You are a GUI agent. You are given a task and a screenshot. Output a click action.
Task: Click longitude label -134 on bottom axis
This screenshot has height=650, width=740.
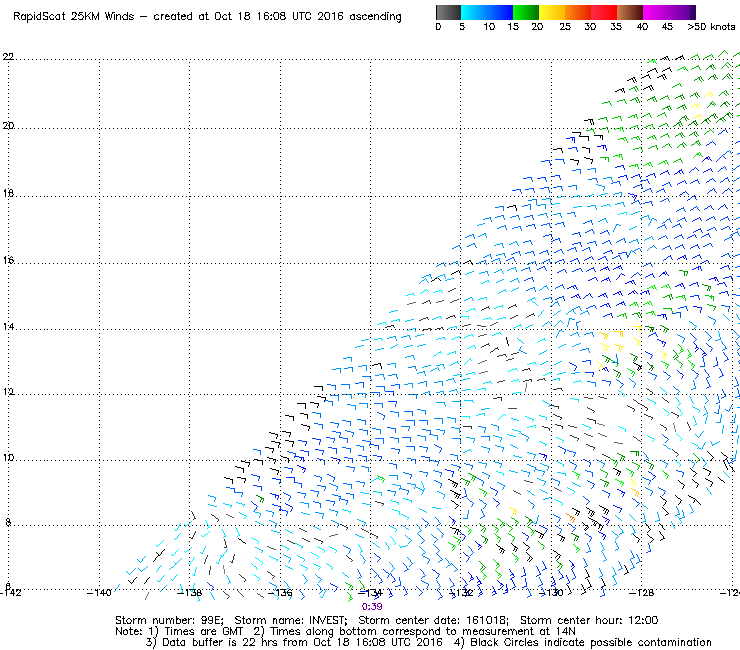[x=370, y=593]
